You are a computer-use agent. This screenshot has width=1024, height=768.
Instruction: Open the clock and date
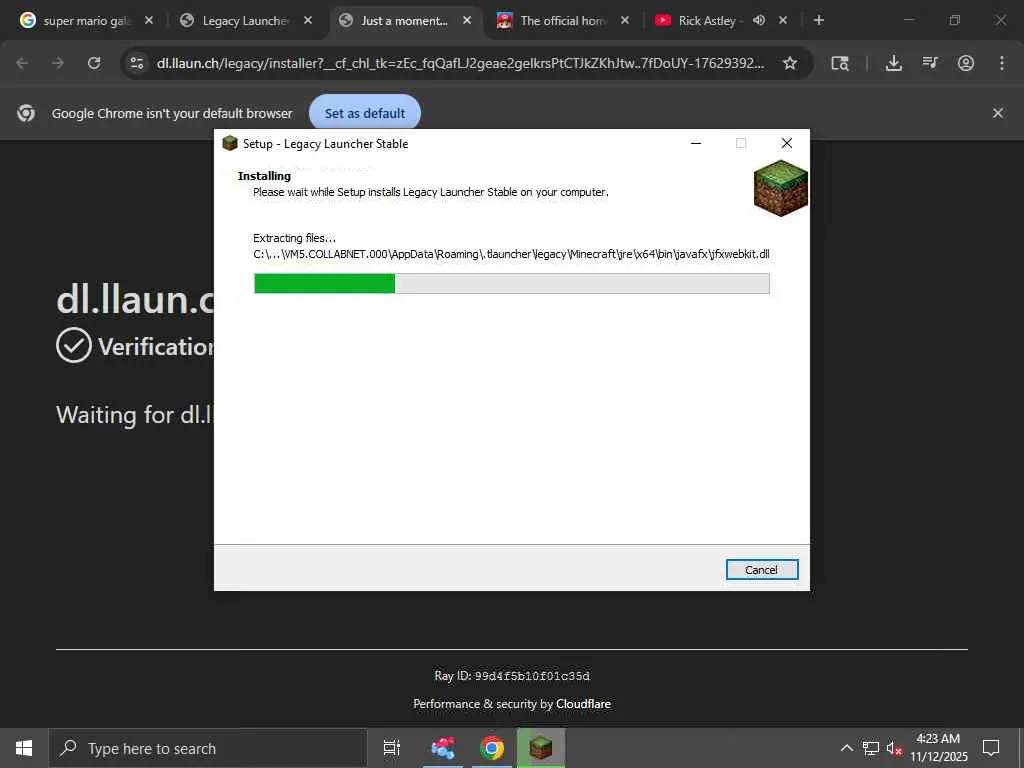click(x=938, y=748)
